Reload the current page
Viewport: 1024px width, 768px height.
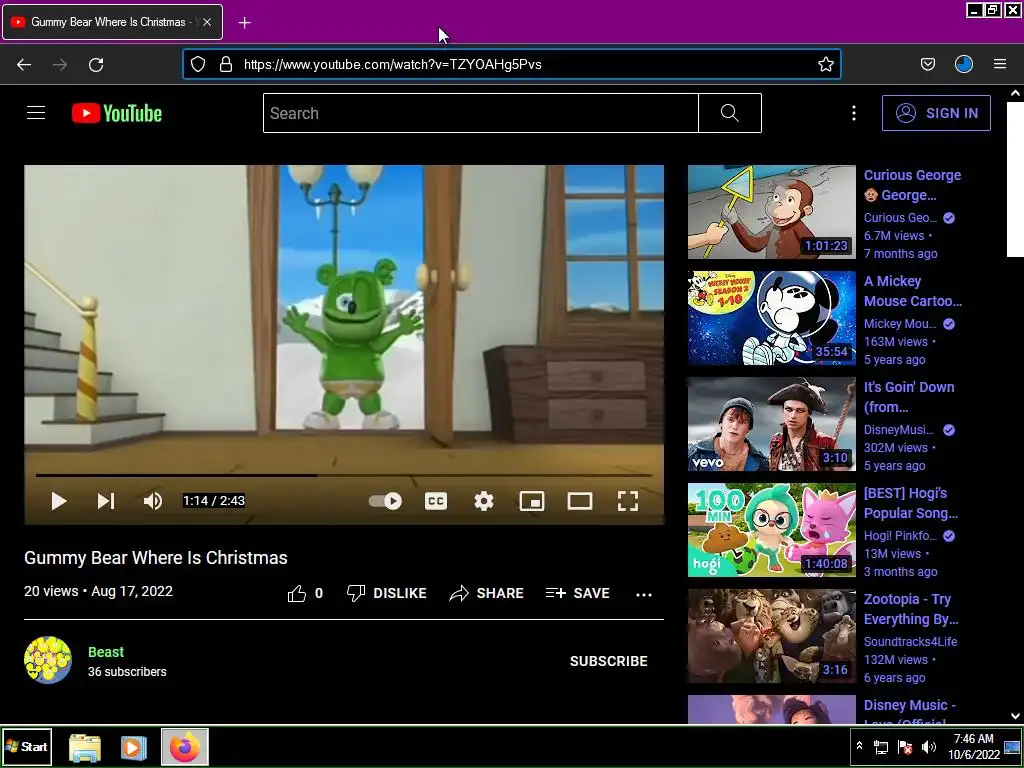[x=96, y=64]
